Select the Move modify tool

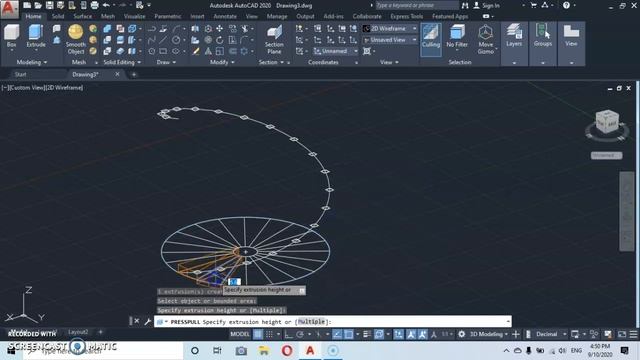click(220, 29)
